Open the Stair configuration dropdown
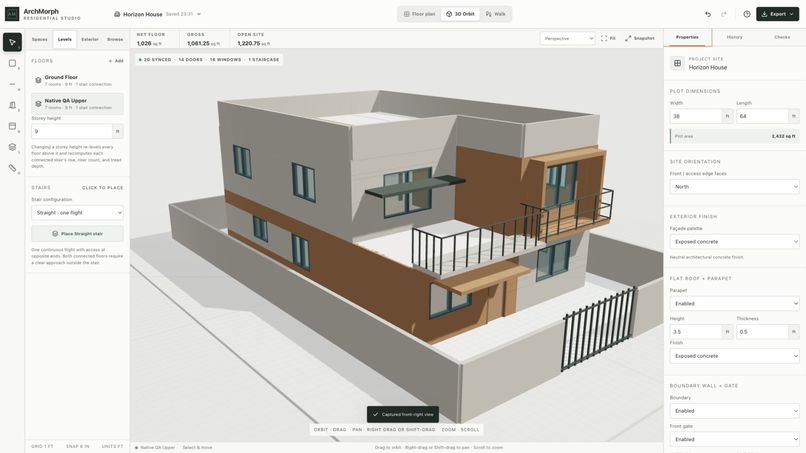This screenshot has width=806, height=453. (77, 212)
